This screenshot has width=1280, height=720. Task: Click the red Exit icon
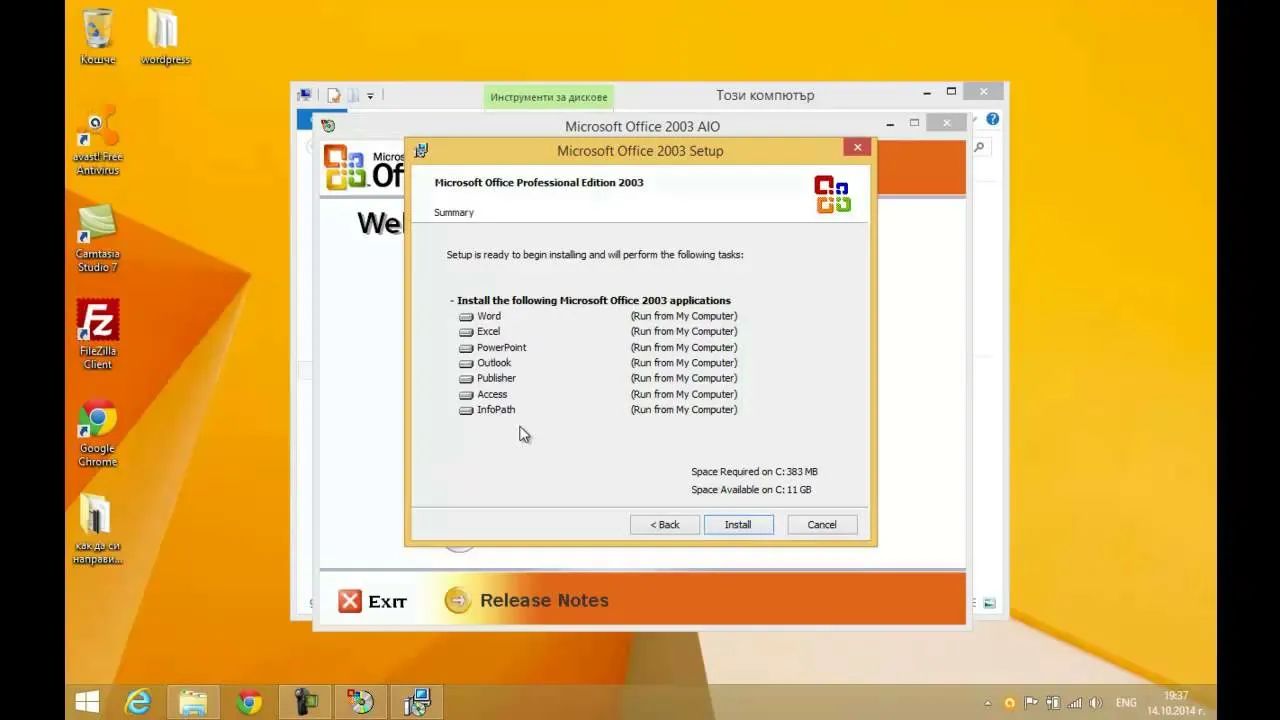[350, 600]
